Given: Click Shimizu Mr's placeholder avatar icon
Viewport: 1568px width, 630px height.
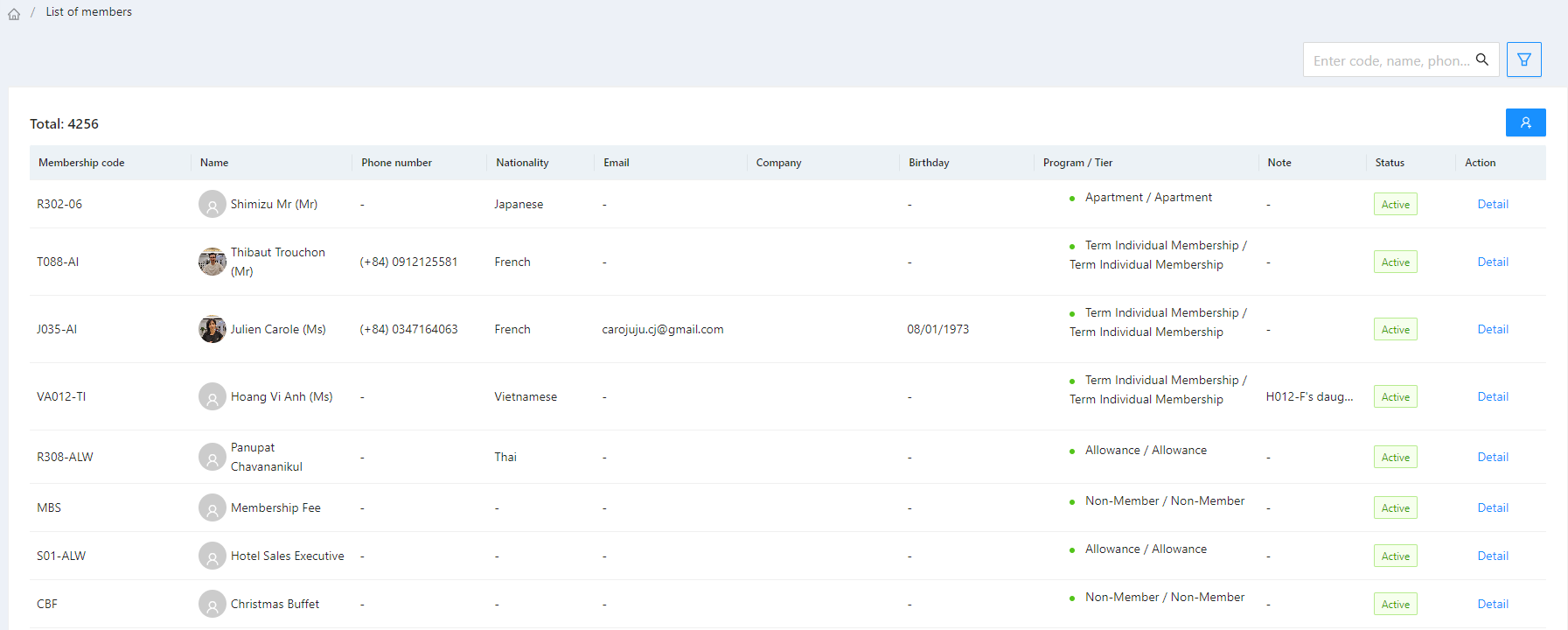Looking at the screenshot, I should click(x=212, y=204).
